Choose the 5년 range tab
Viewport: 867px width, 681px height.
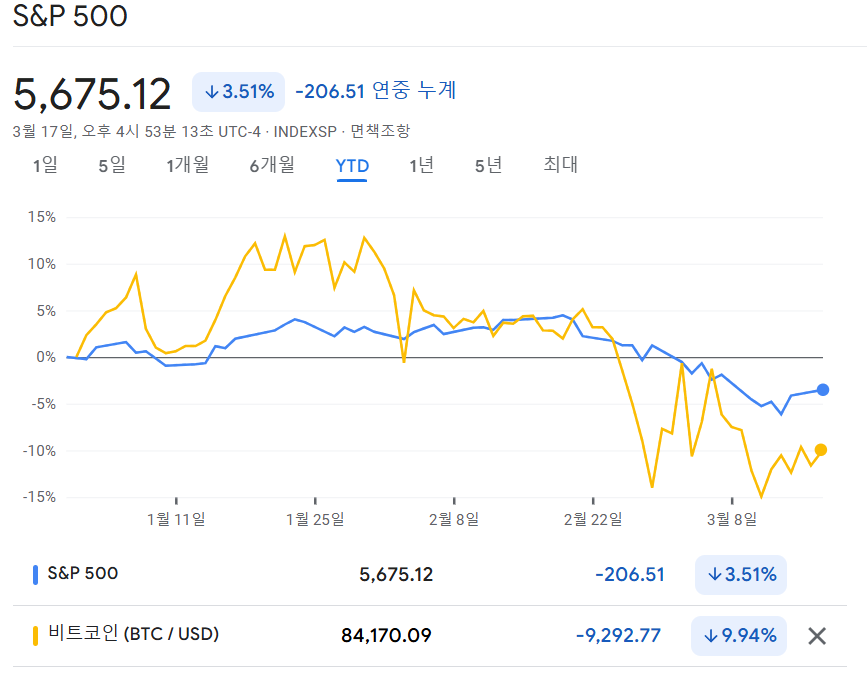489,165
